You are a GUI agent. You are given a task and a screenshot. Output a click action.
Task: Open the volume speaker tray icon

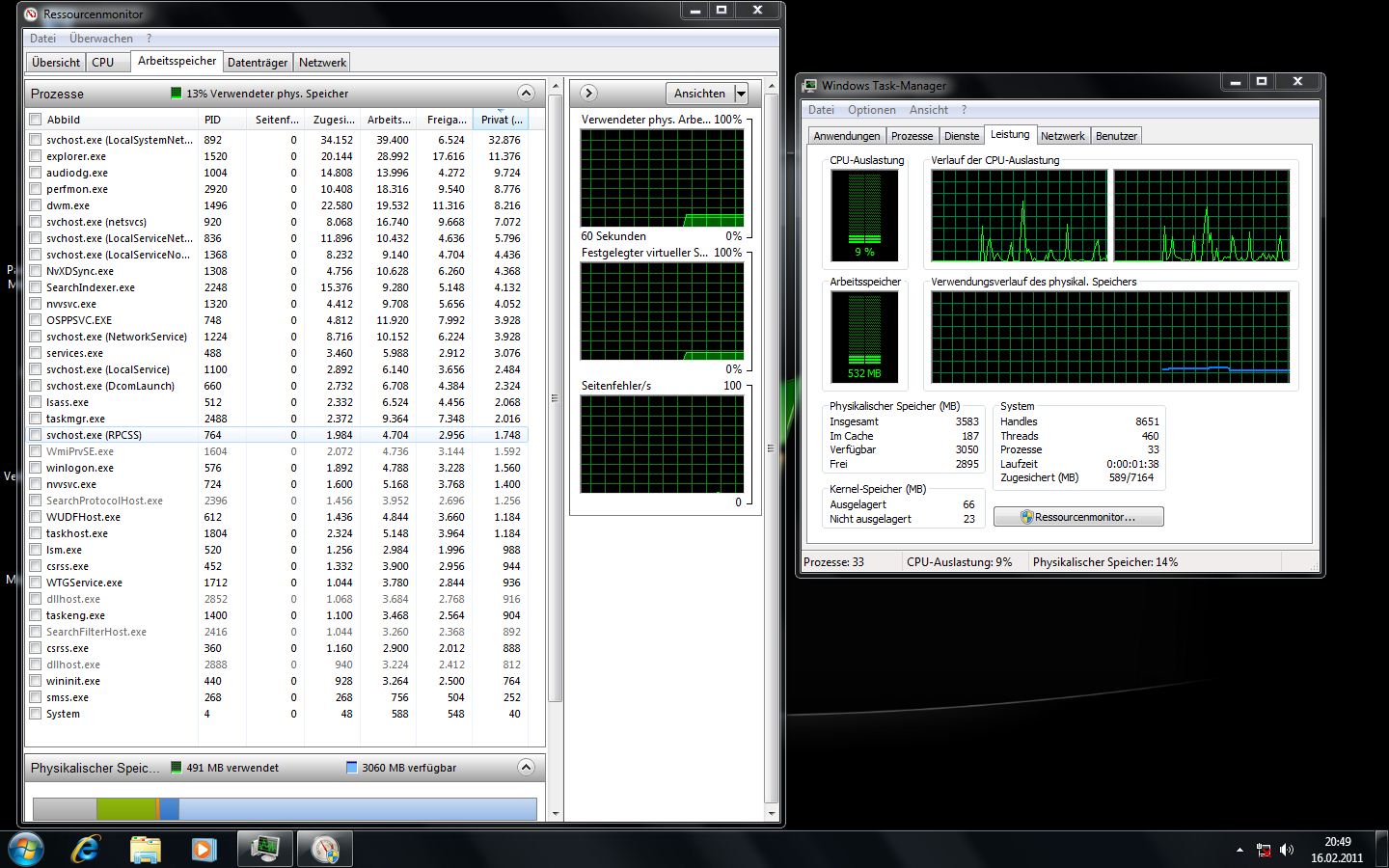tap(1286, 850)
